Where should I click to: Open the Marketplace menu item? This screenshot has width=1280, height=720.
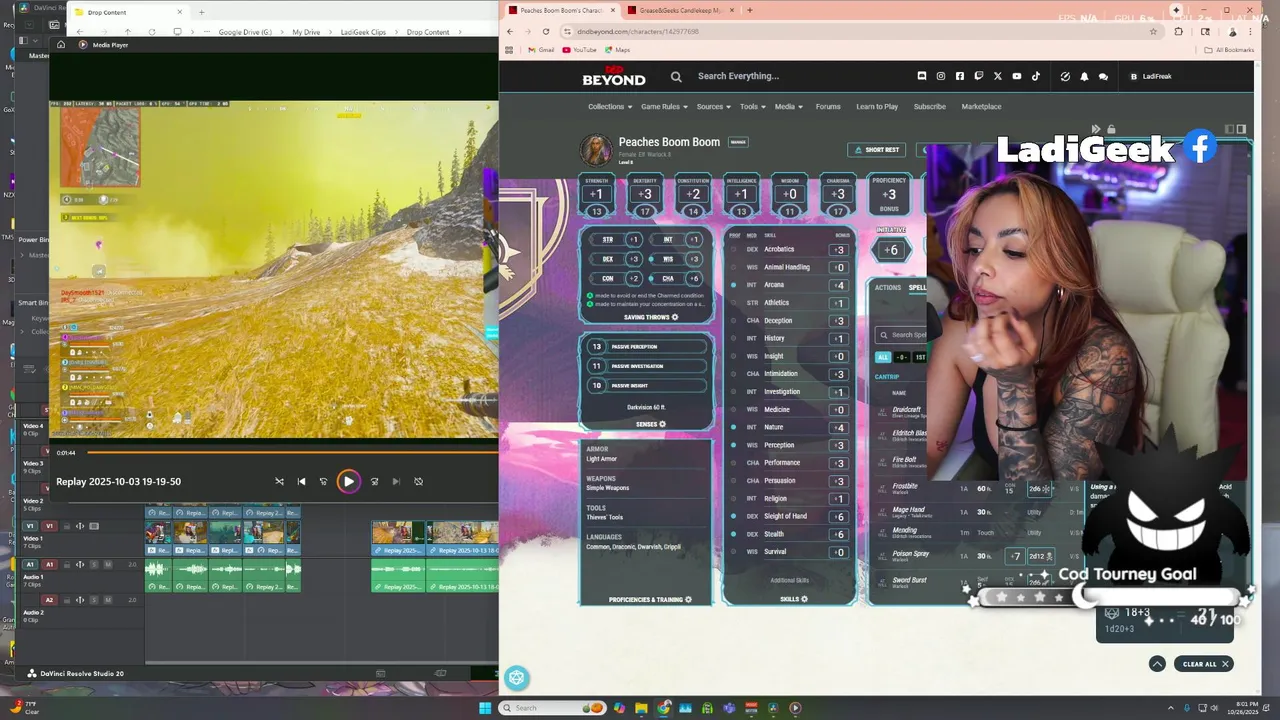981,106
